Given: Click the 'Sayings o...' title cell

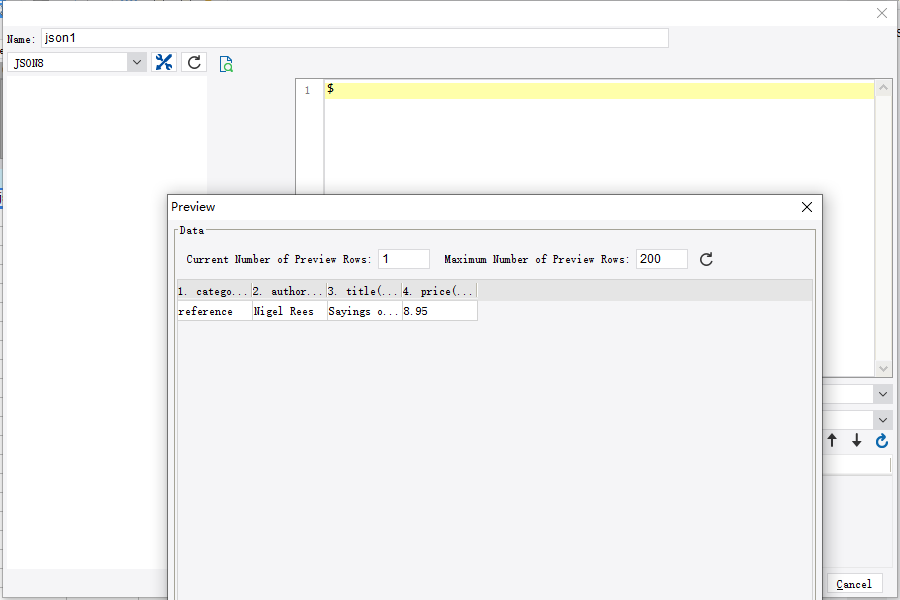Looking at the screenshot, I should (x=364, y=311).
